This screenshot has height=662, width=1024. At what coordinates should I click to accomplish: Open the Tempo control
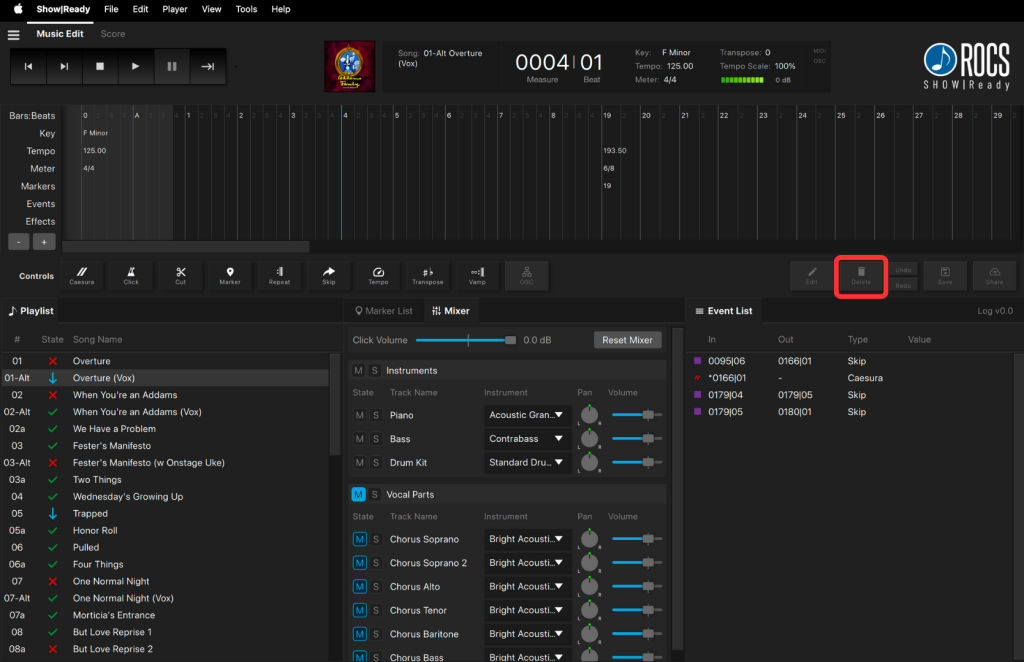[378, 275]
